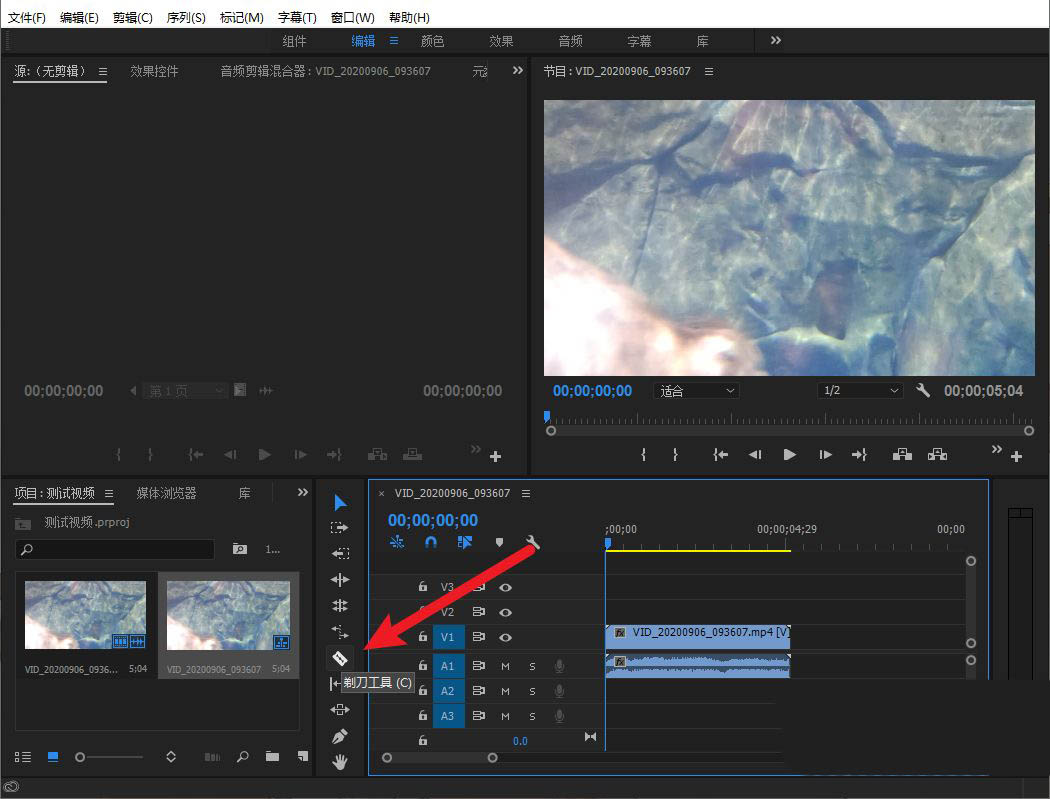Viewport: 1050px width, 799px height.
Task: Toggle the lock on track V3
Action: [x=423, y=587]
